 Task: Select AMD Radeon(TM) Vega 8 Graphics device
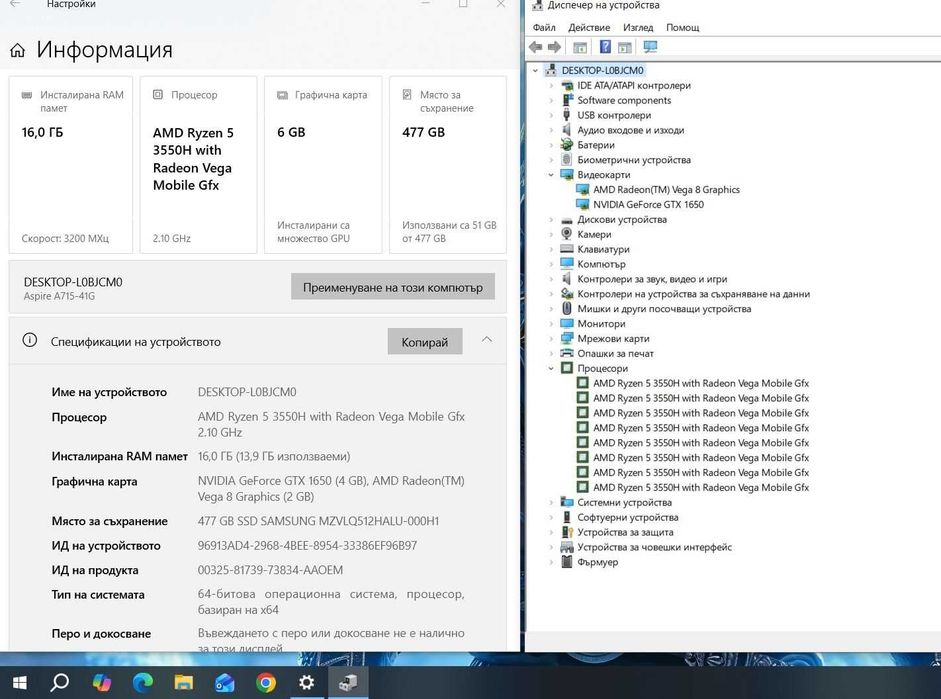[666, 189]
